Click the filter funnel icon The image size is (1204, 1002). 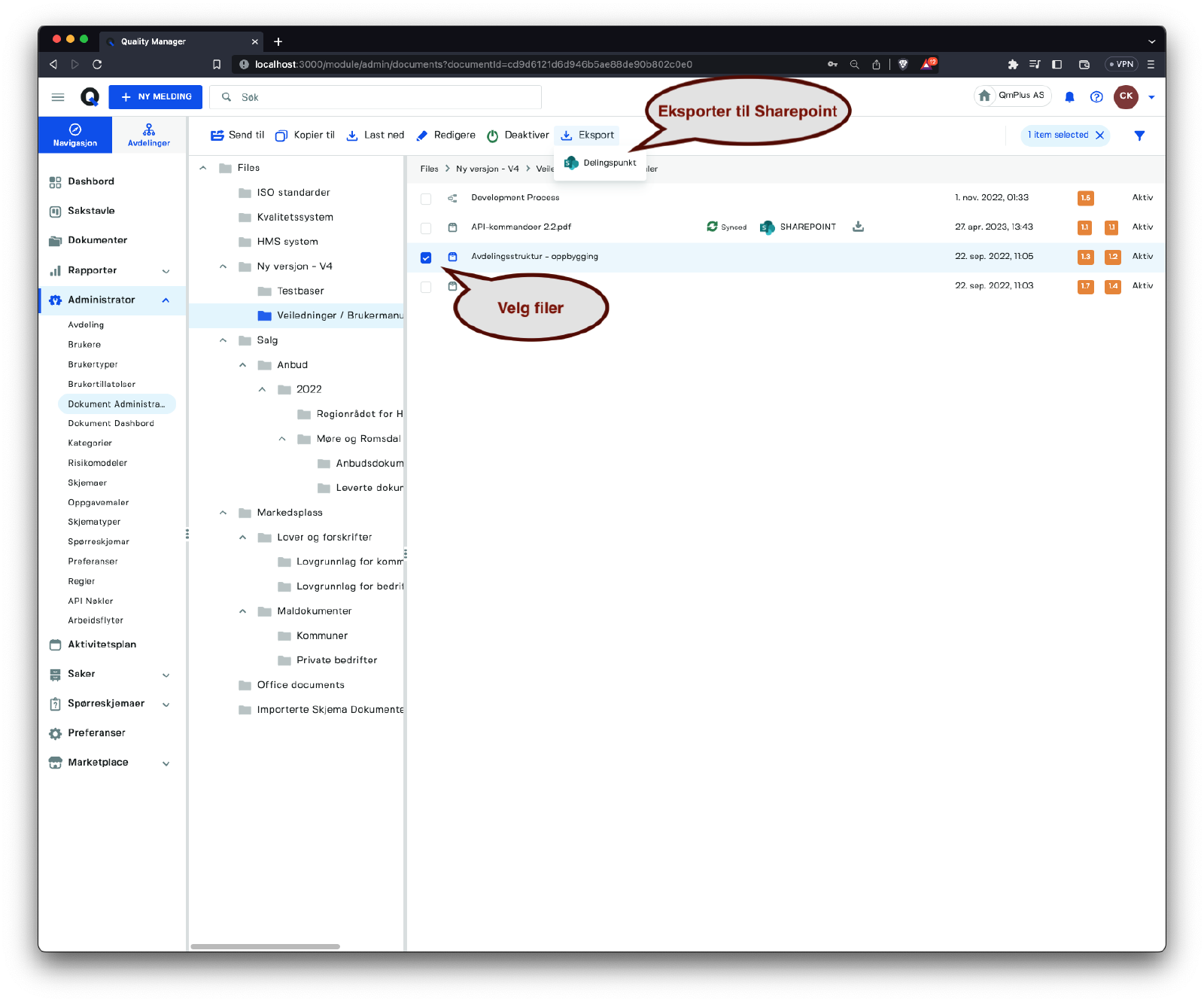coord(1139,136)
